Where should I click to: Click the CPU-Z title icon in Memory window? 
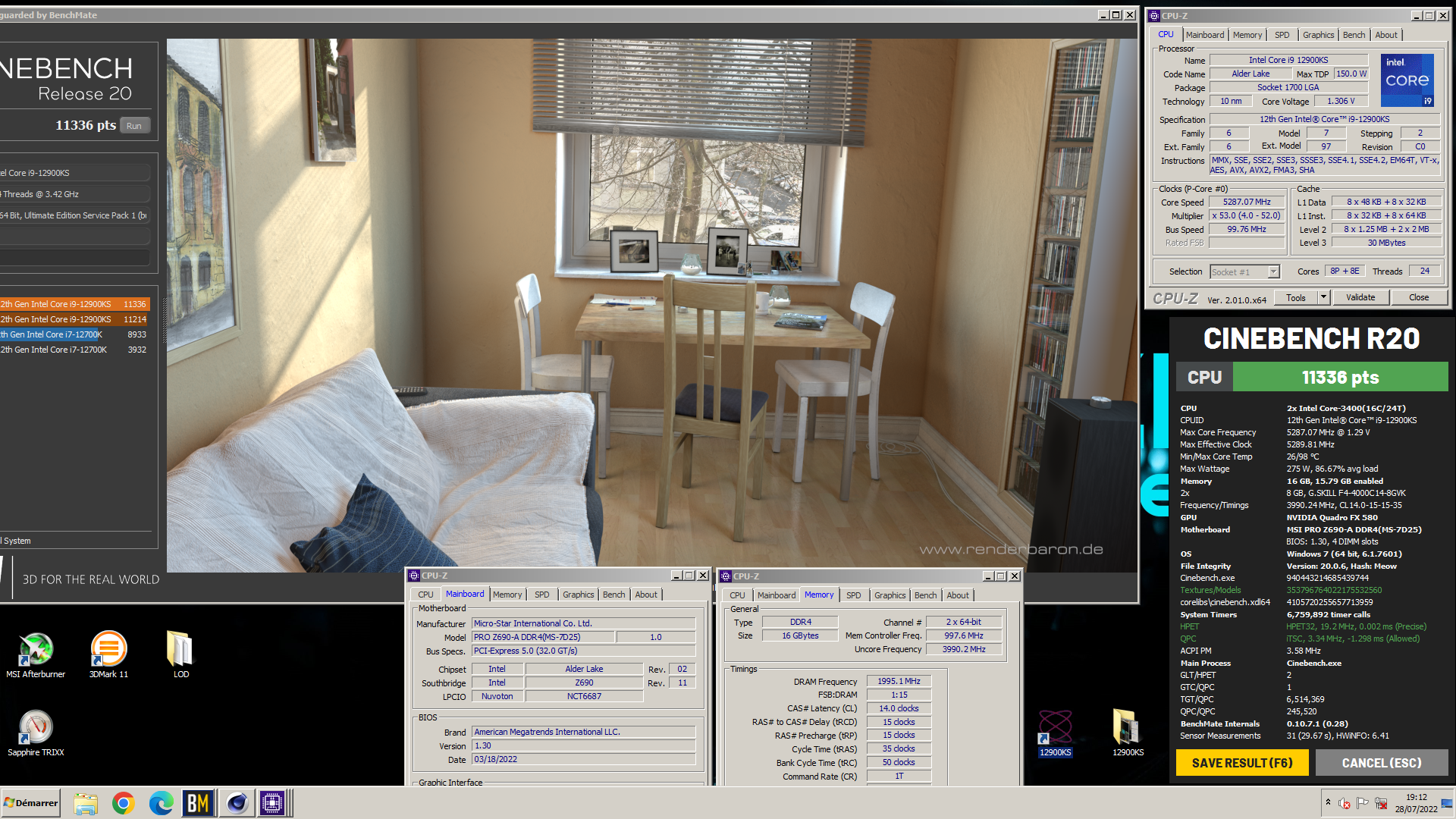click(x=726, y=576)
